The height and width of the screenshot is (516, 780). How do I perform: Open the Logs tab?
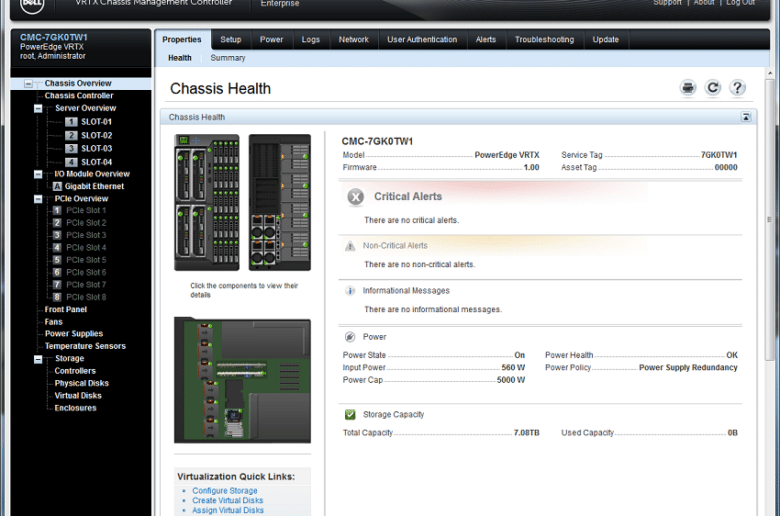point(311,40)
